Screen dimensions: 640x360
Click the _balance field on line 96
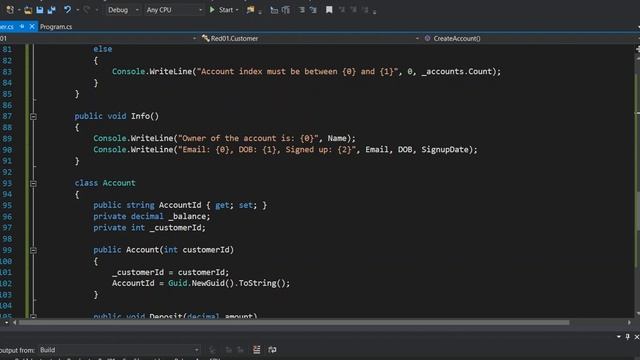coord(187,216)
